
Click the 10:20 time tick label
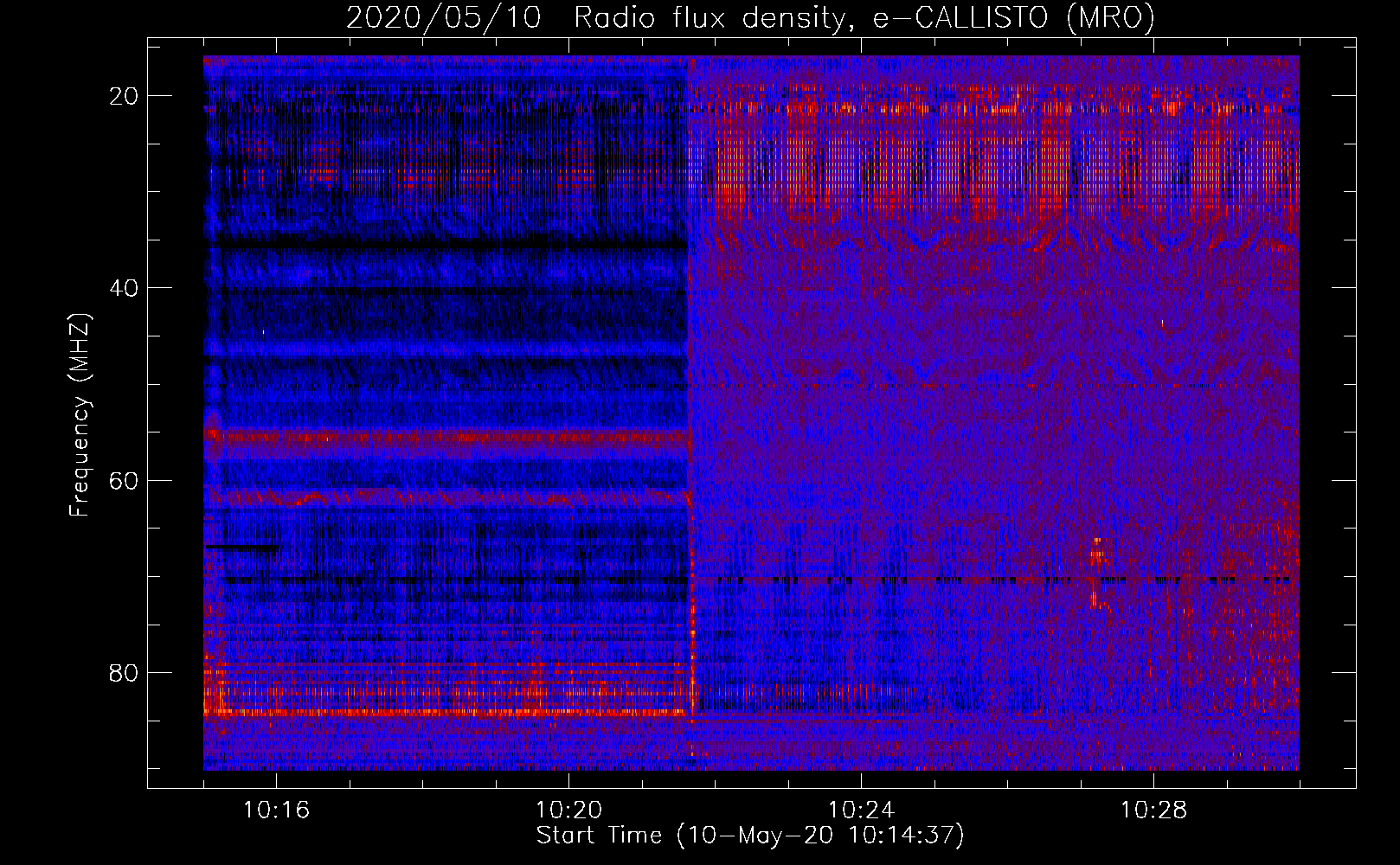coord(568,811)
